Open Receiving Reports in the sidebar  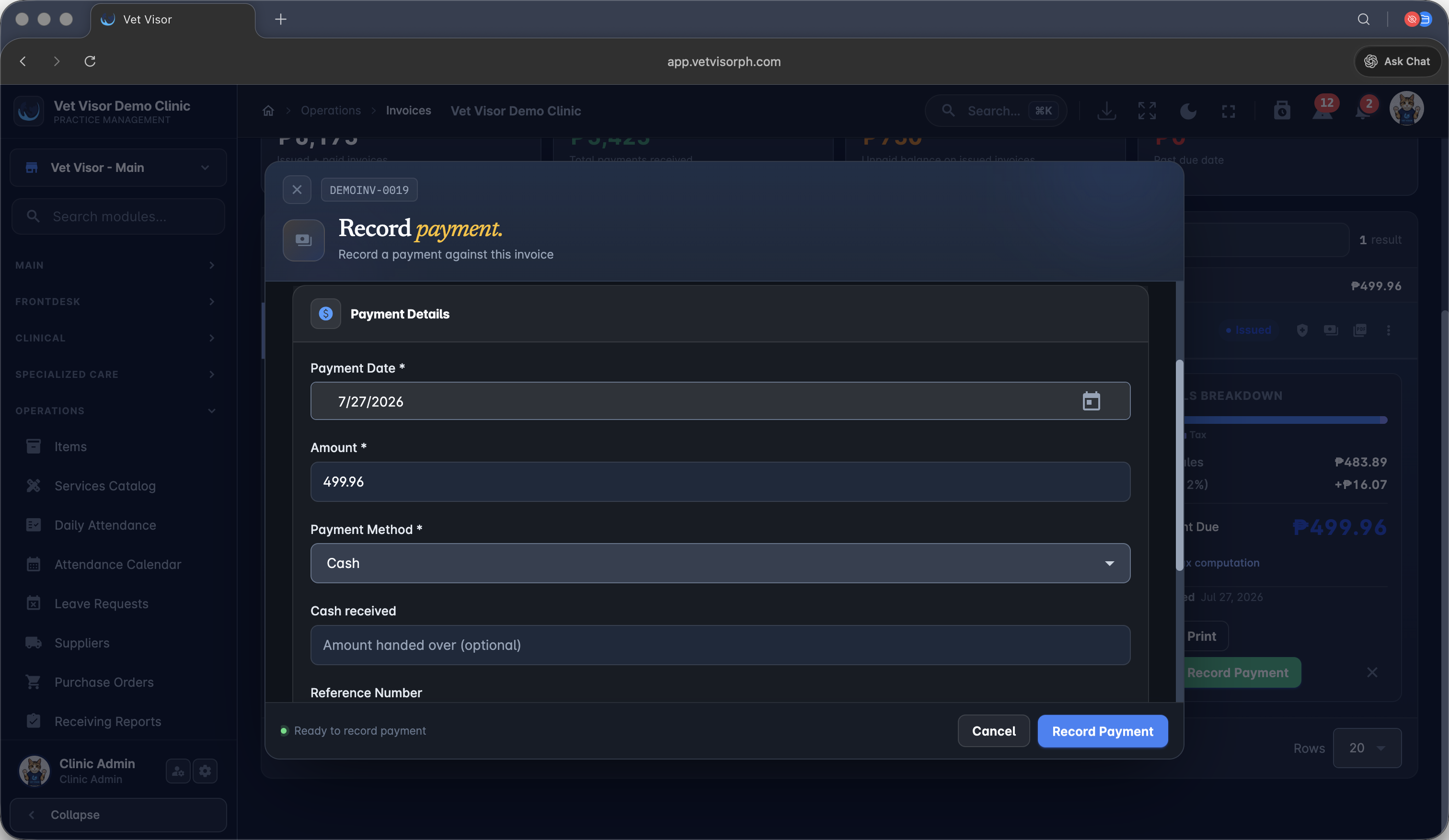[118, 721]
